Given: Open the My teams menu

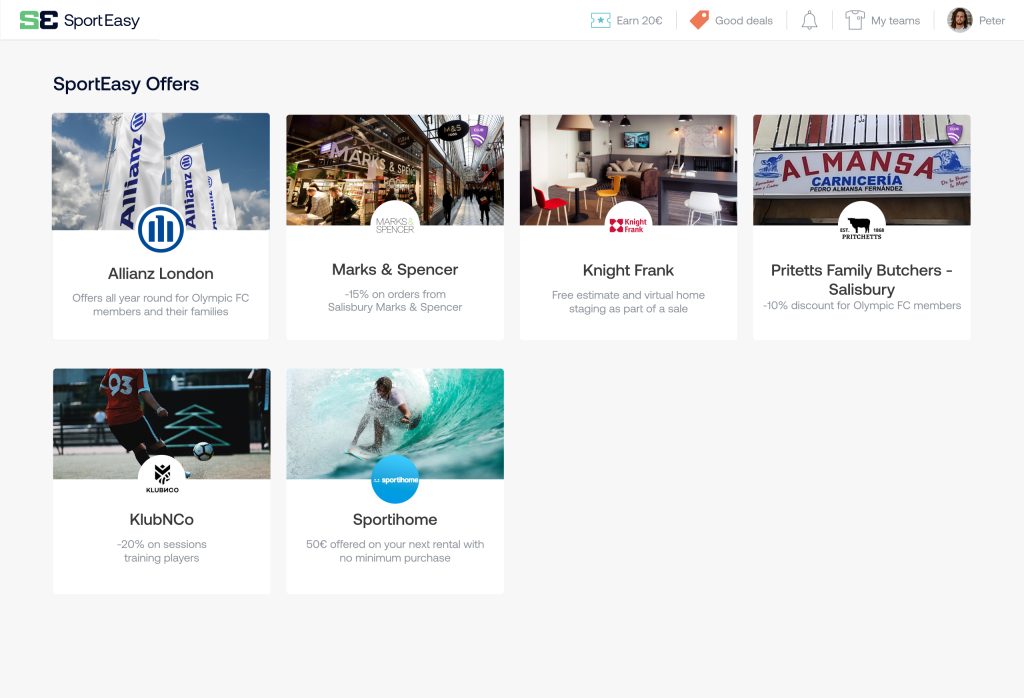Looking at the screenshot, I should point(882,20).
